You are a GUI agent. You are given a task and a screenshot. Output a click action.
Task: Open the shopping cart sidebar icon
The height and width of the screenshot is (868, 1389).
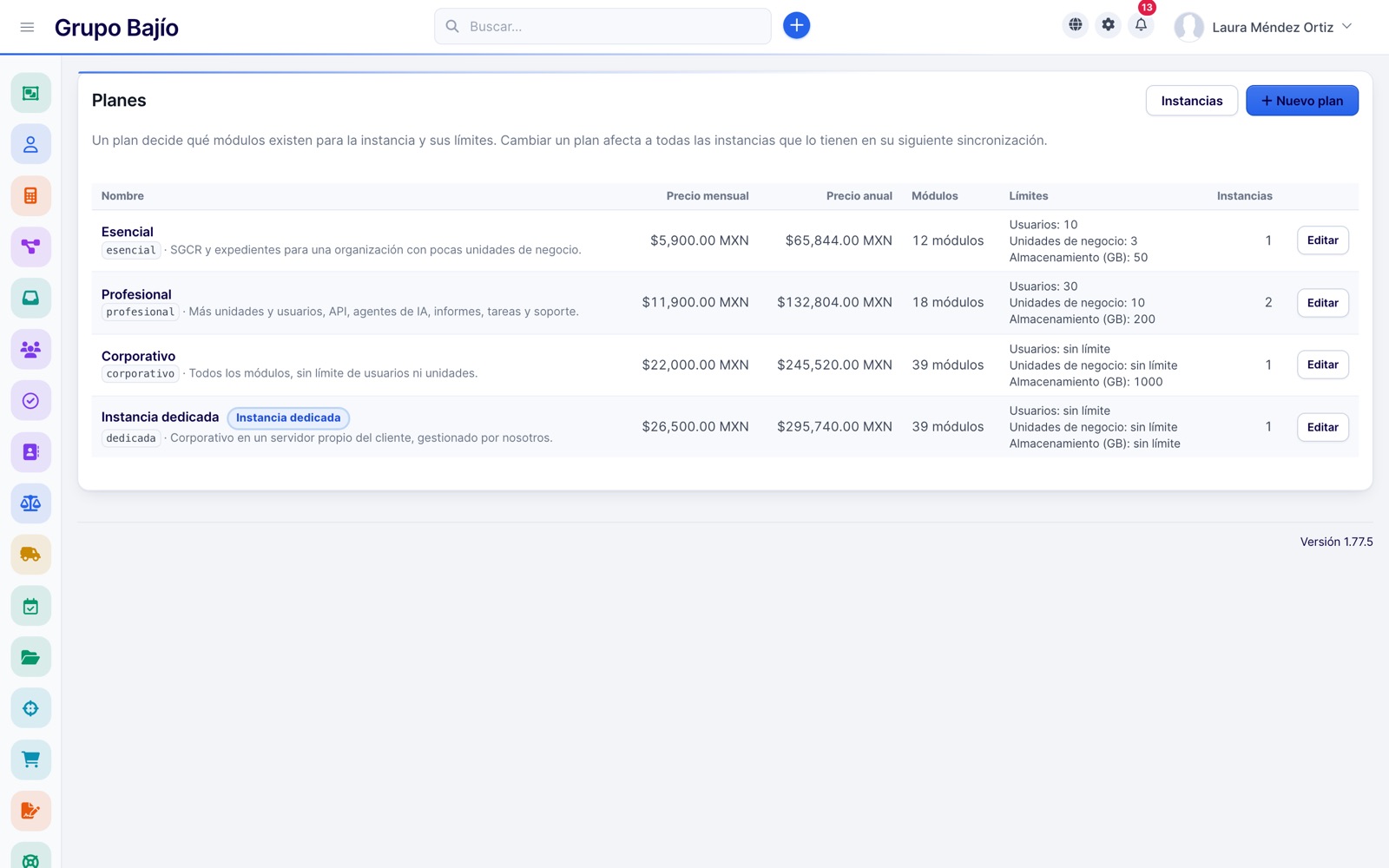(x=30, y=759)
